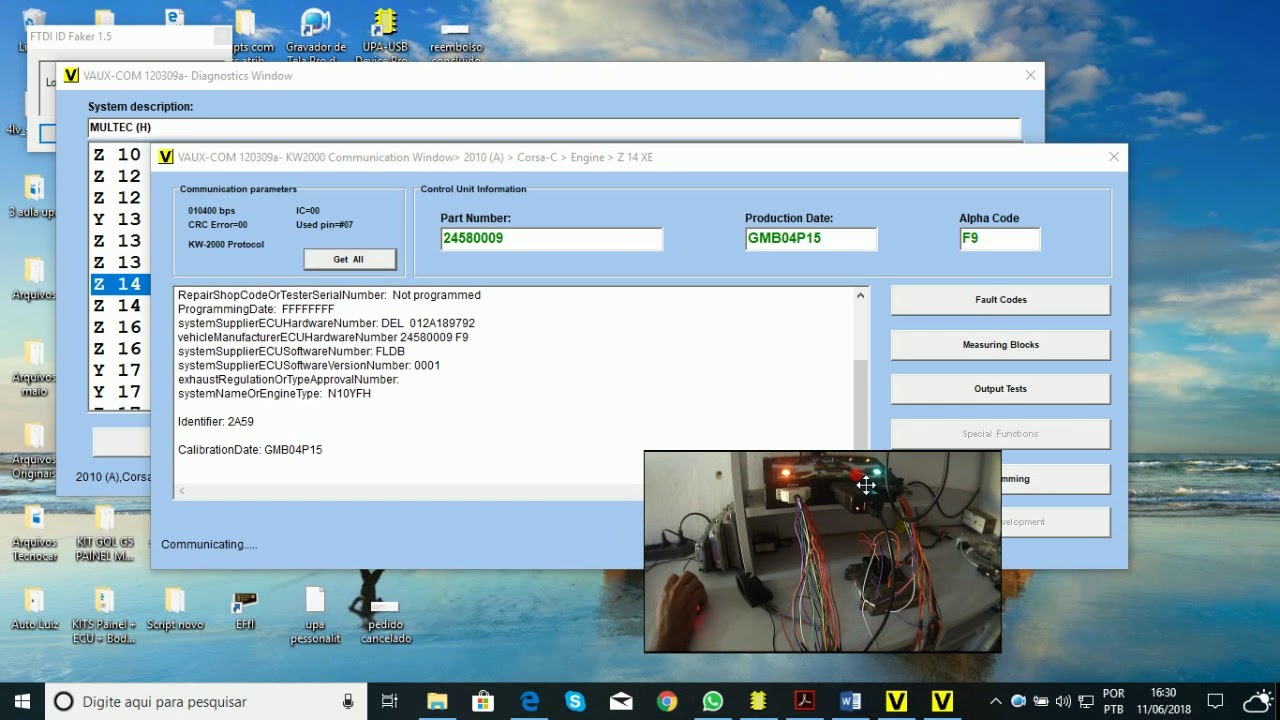Open the Windows Start menu
This screenshot has height=720, width=1280.
pyautogui.click(x=22, y=701)
